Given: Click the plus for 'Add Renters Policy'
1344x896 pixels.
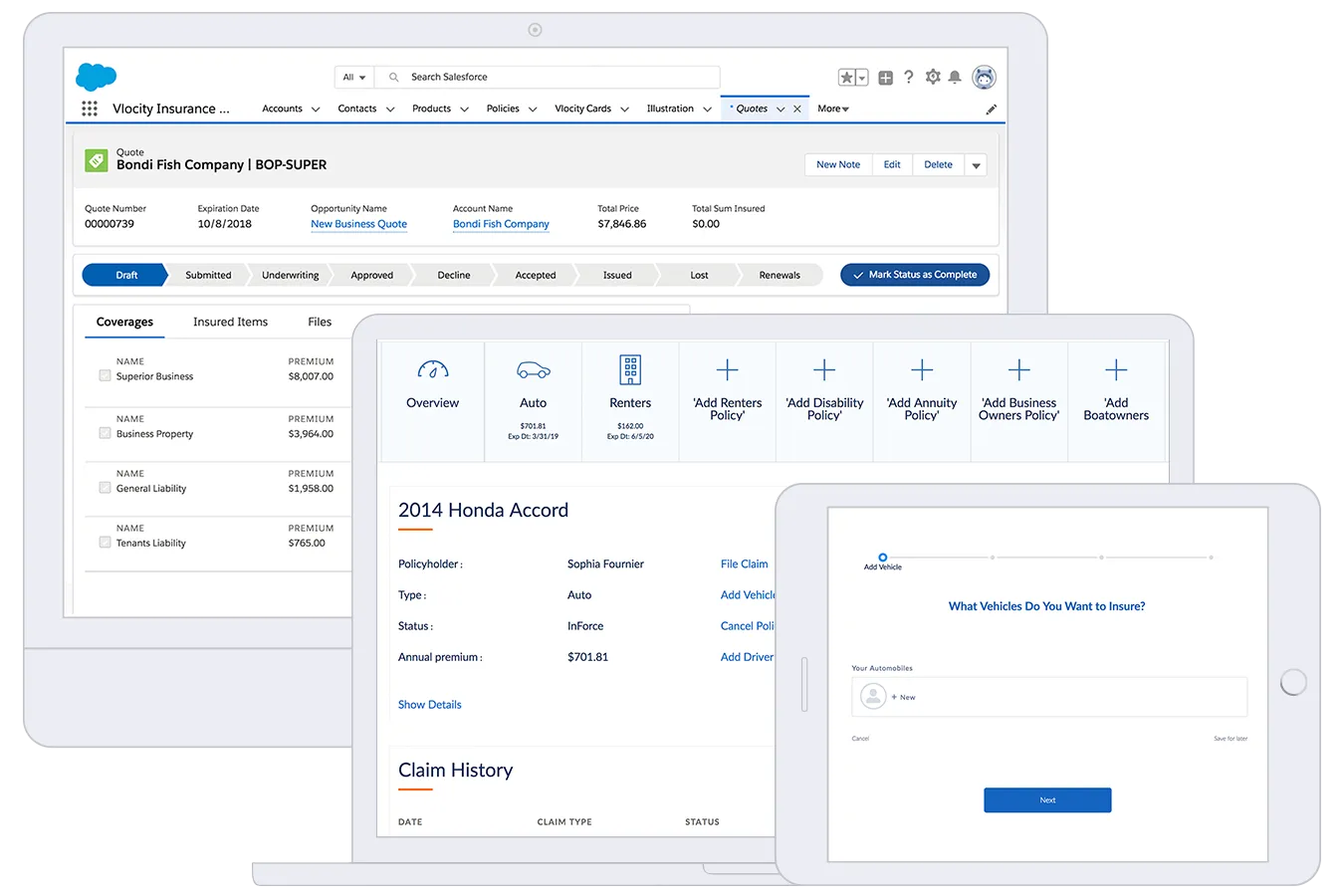Looking at the screenshot, I should [728, 370].
